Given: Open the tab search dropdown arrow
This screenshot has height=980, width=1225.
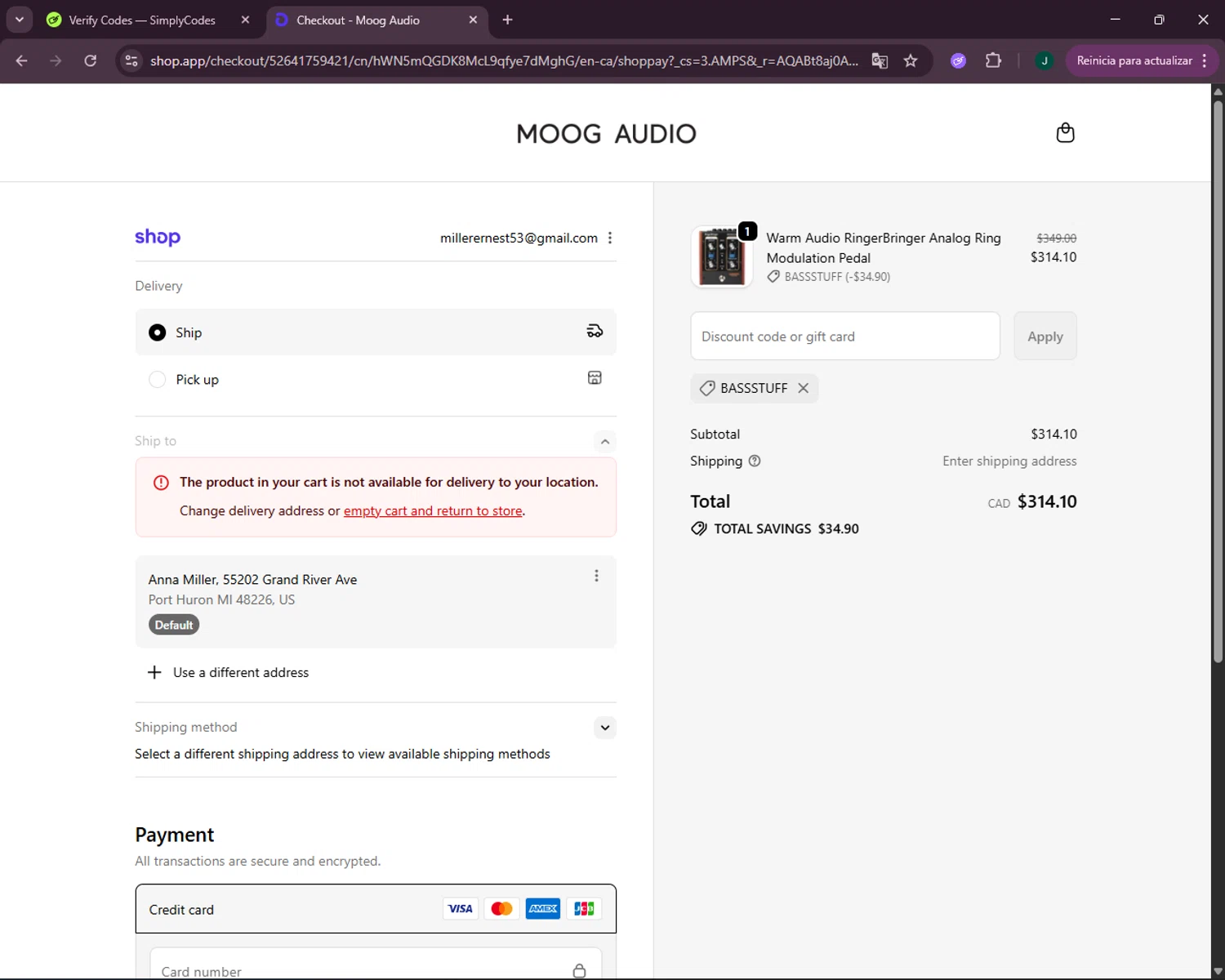Looking at the screenshot, I should [x=19, y=20].
